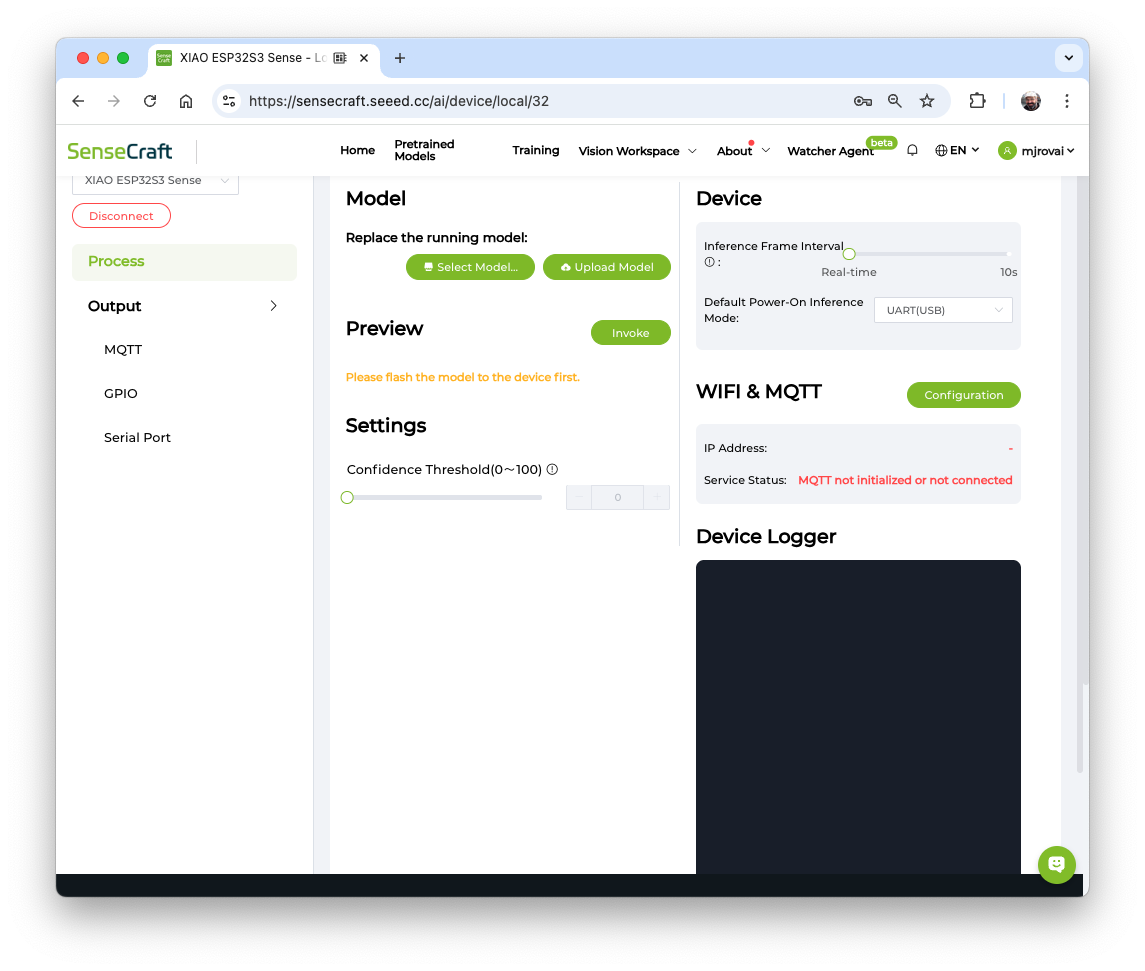Click the Upload Model button

point(607,267)
